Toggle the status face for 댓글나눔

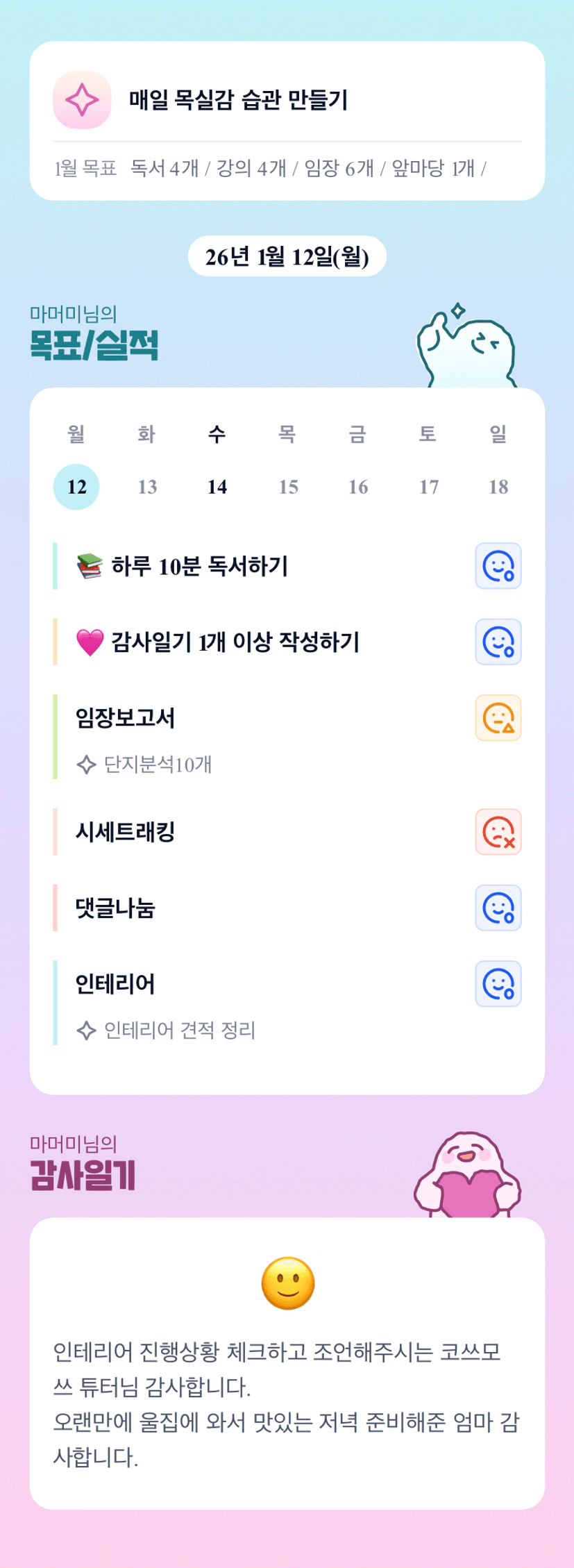[x=498, y=908]
